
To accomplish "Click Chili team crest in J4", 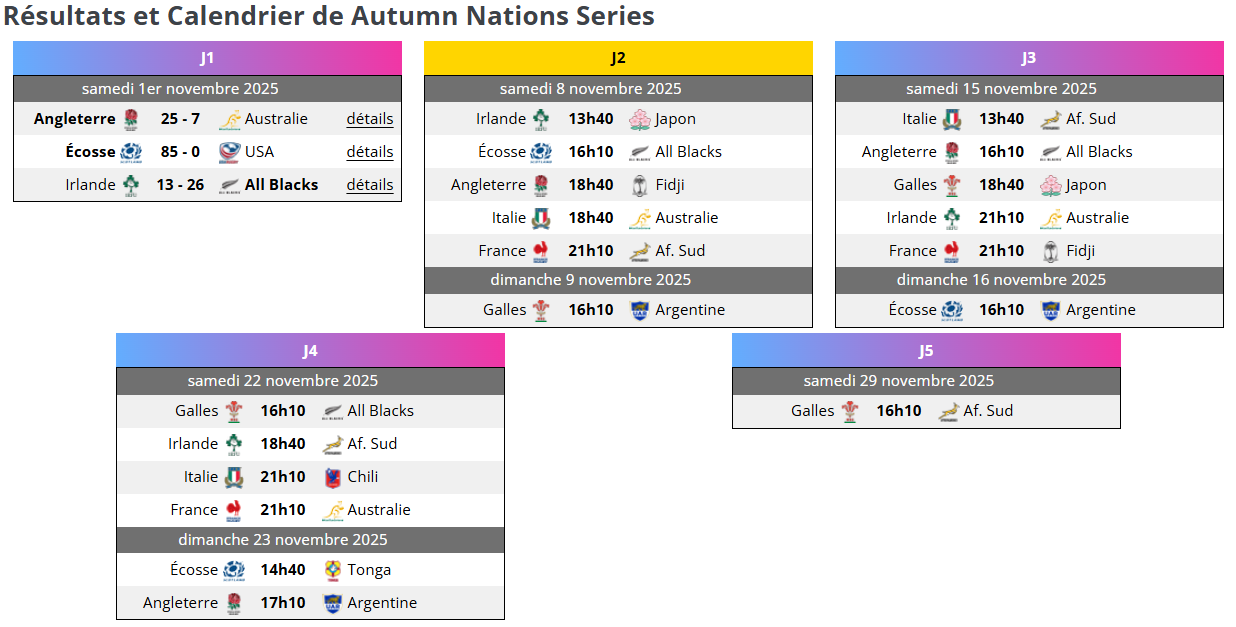I will click(332, 477).
